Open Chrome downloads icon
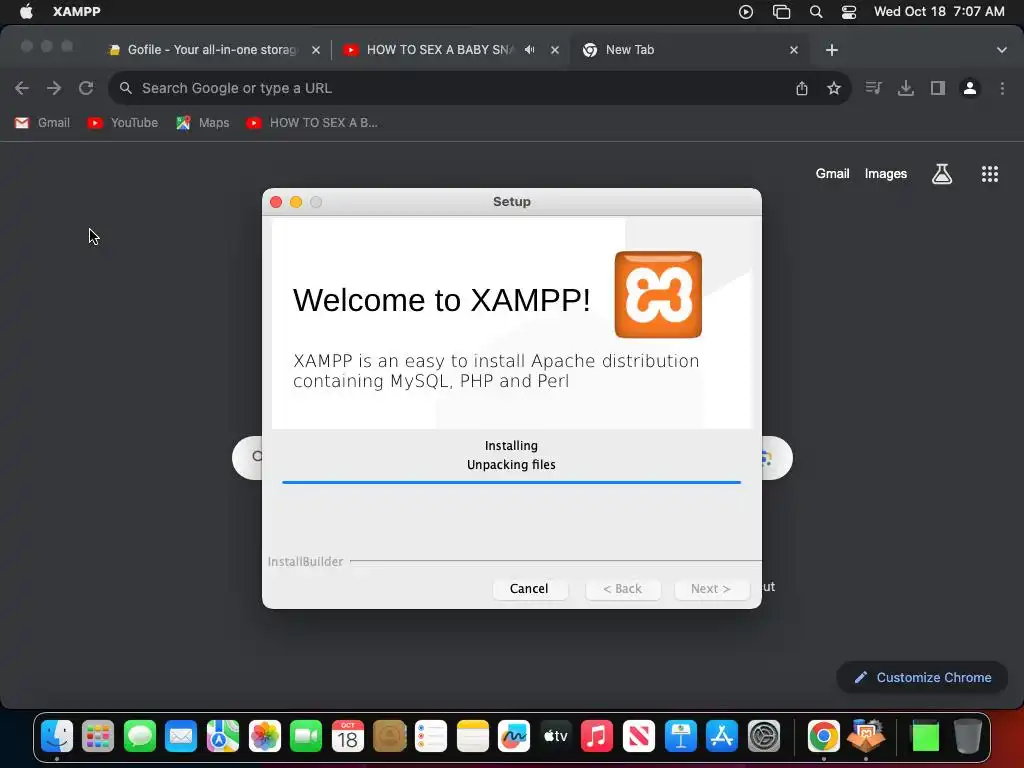 tap(906, 88)
